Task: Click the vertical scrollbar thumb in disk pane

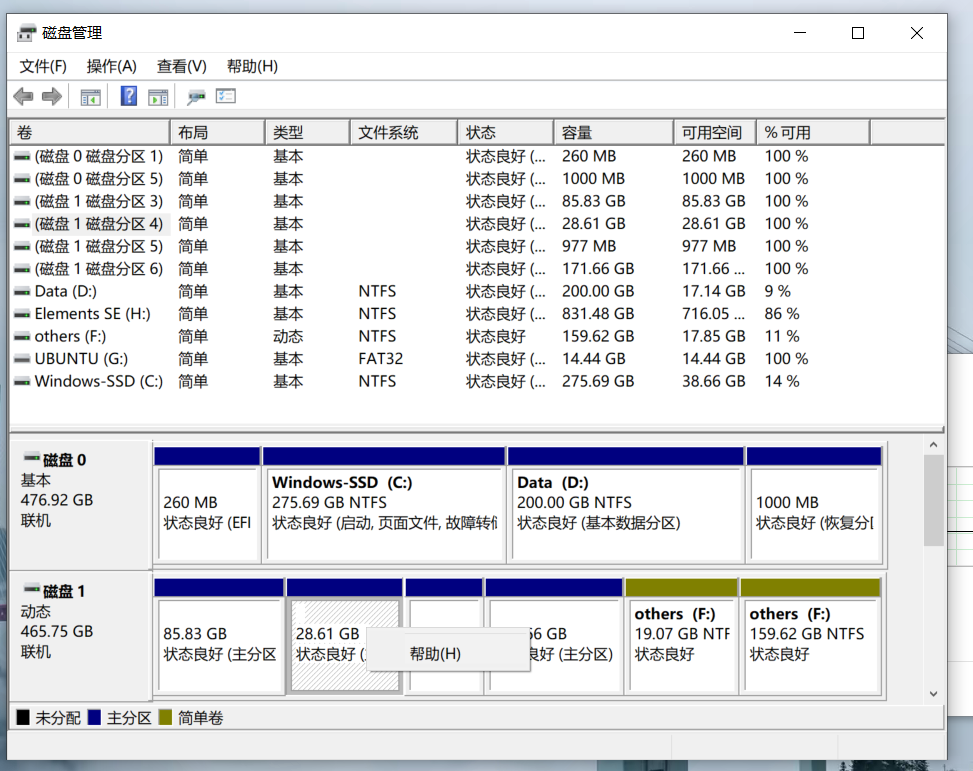Action: click(x=933, y=500)
